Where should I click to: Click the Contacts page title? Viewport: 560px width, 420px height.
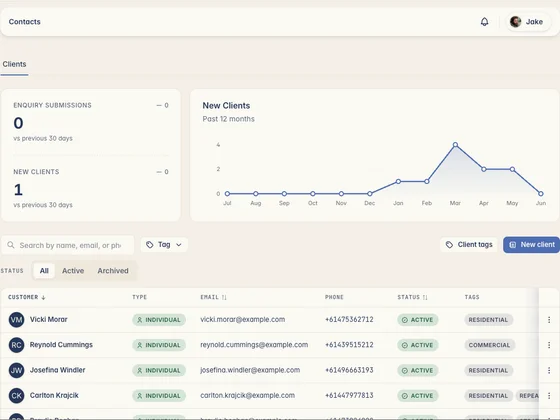point(25,22)
